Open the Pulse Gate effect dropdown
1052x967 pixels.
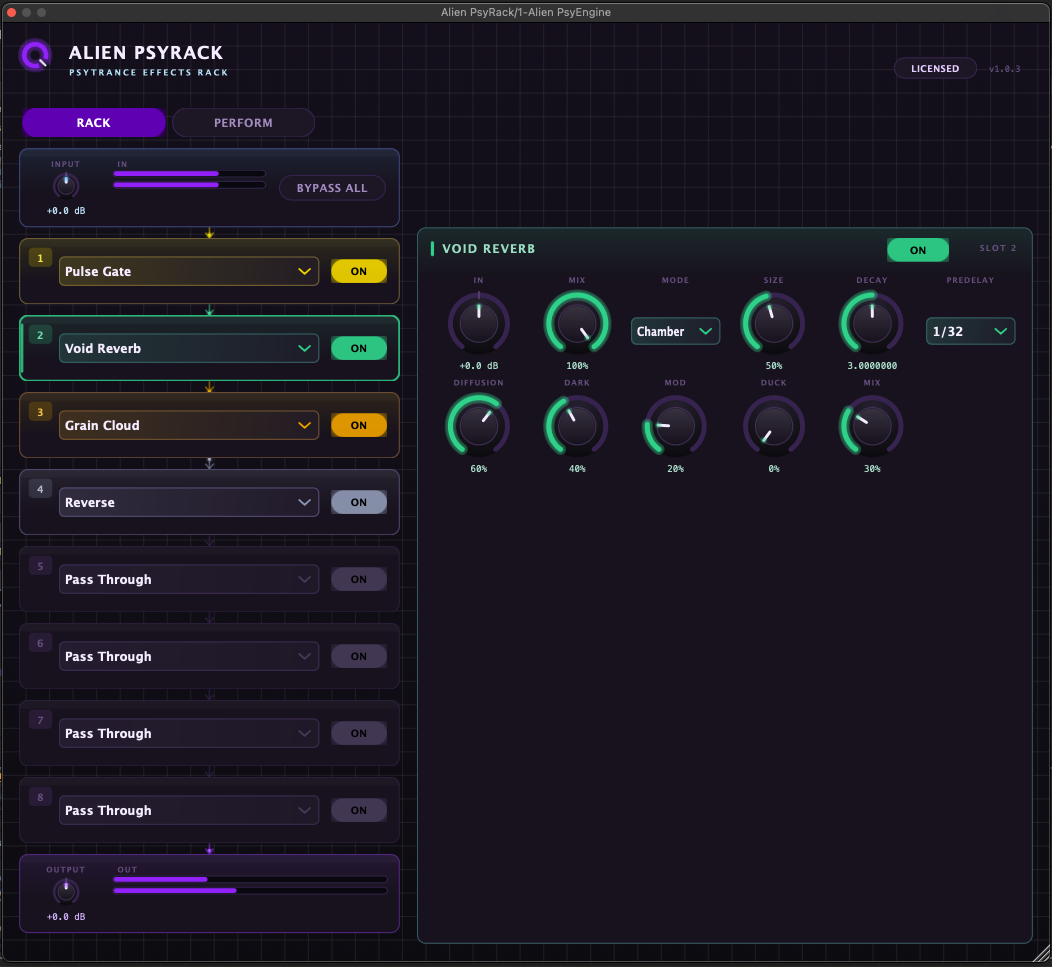click(x=189, y=271)
